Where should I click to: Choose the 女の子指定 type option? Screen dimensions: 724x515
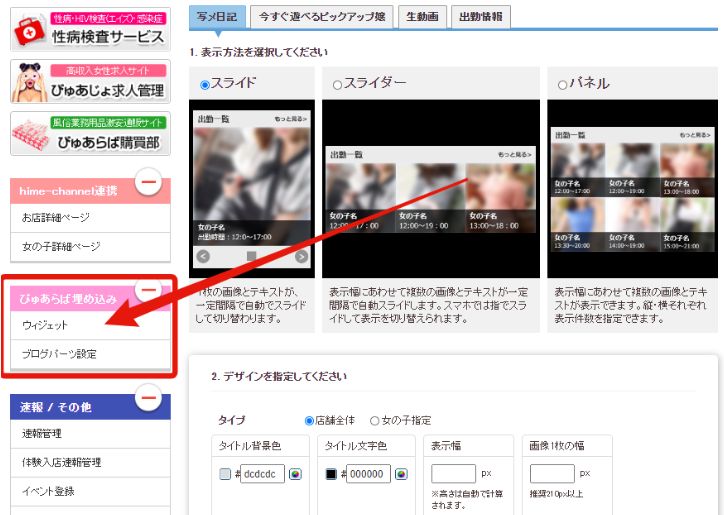coord(374,421)
